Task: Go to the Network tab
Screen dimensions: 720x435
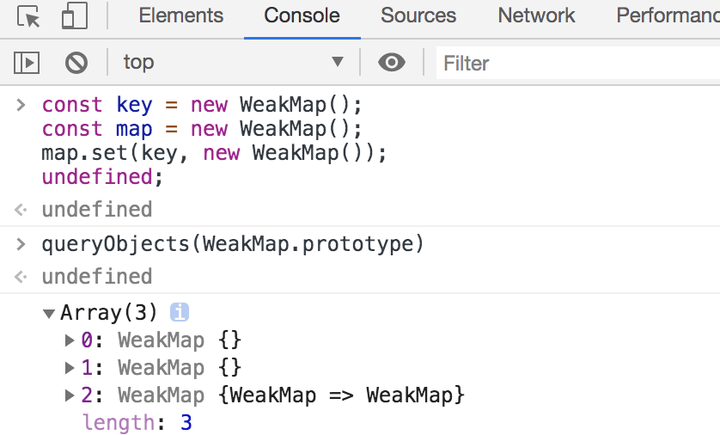Action: click(x=536, y=16)
